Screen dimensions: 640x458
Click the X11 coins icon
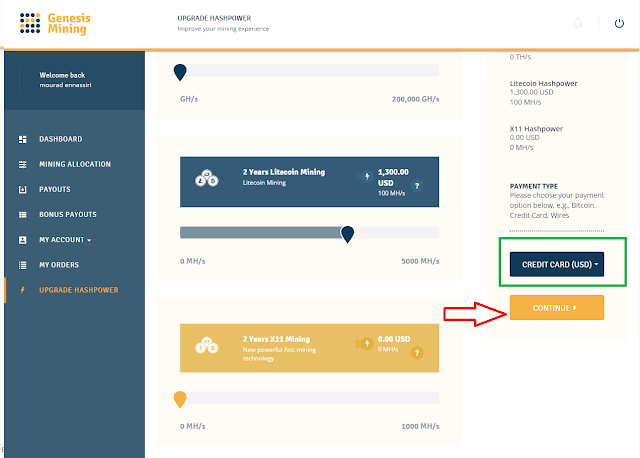[x=207, y=345]
